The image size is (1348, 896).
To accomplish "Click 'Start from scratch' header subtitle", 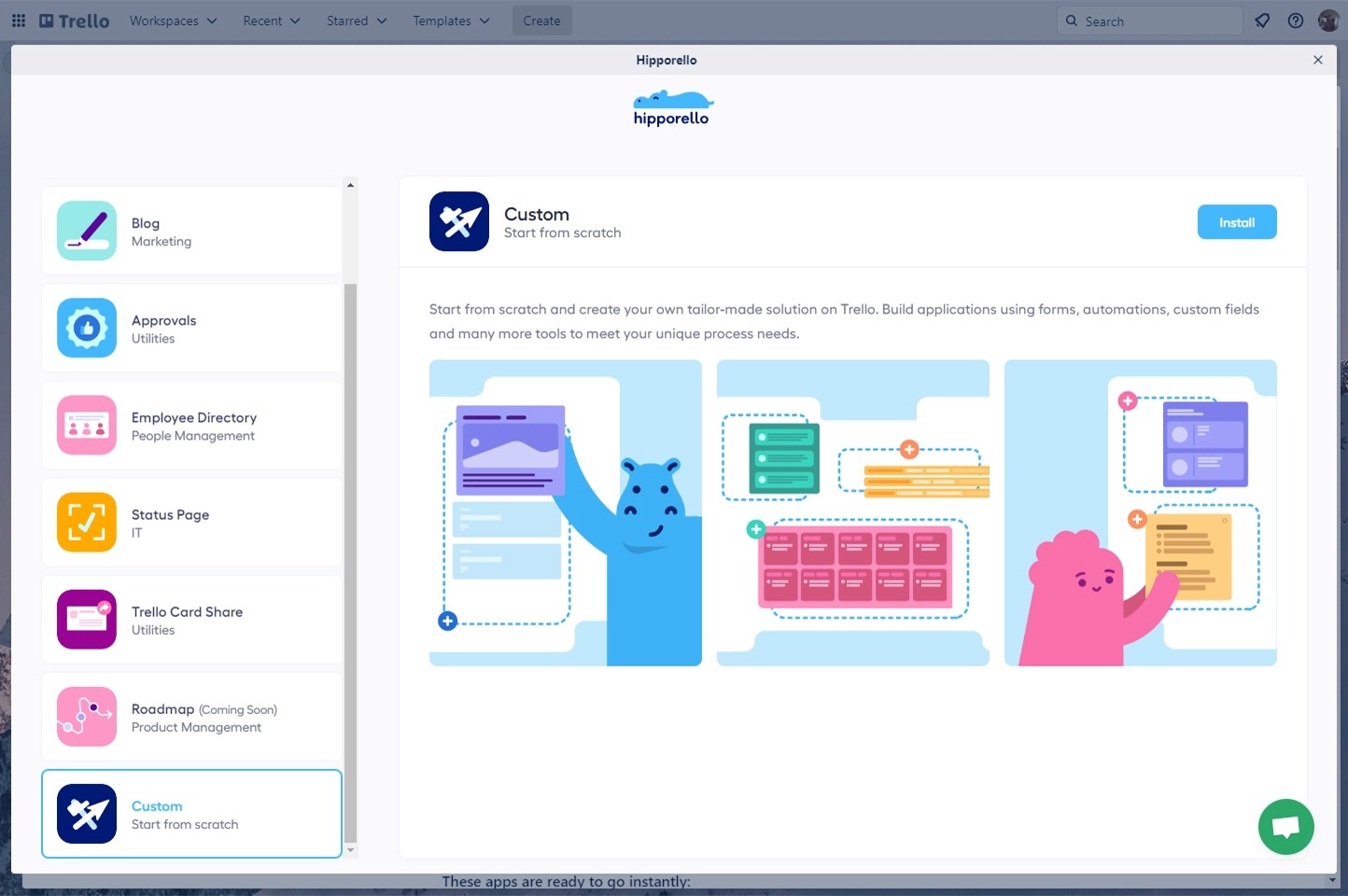I will click(563, 233).
